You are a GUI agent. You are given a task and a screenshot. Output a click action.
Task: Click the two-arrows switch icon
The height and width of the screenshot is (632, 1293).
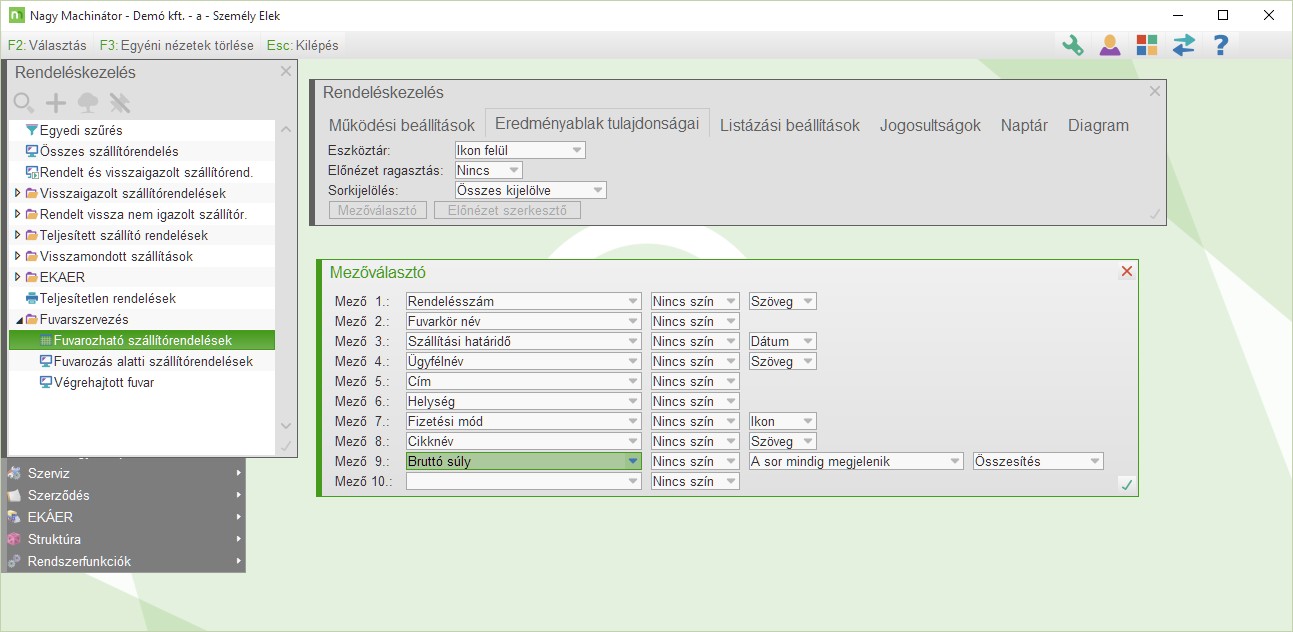pyautogui.click(x=1184, y=45)
